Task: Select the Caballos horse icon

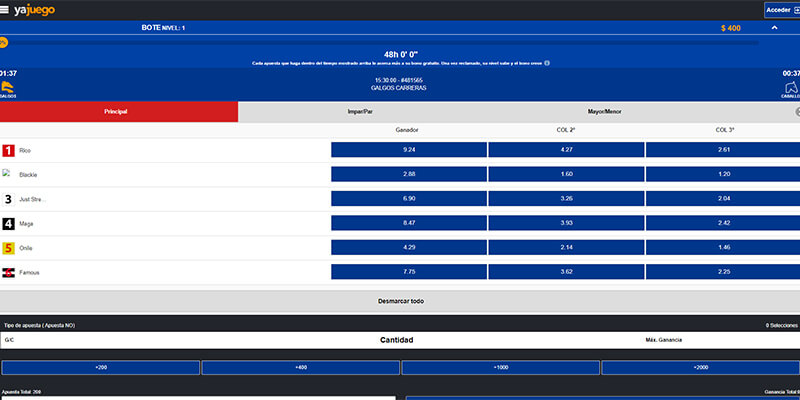Action: [x=791, y=90]
